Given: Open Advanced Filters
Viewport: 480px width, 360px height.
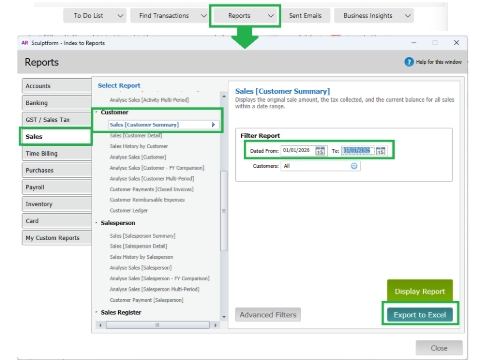Looking at the screenshot, I should tap(268, 315).
